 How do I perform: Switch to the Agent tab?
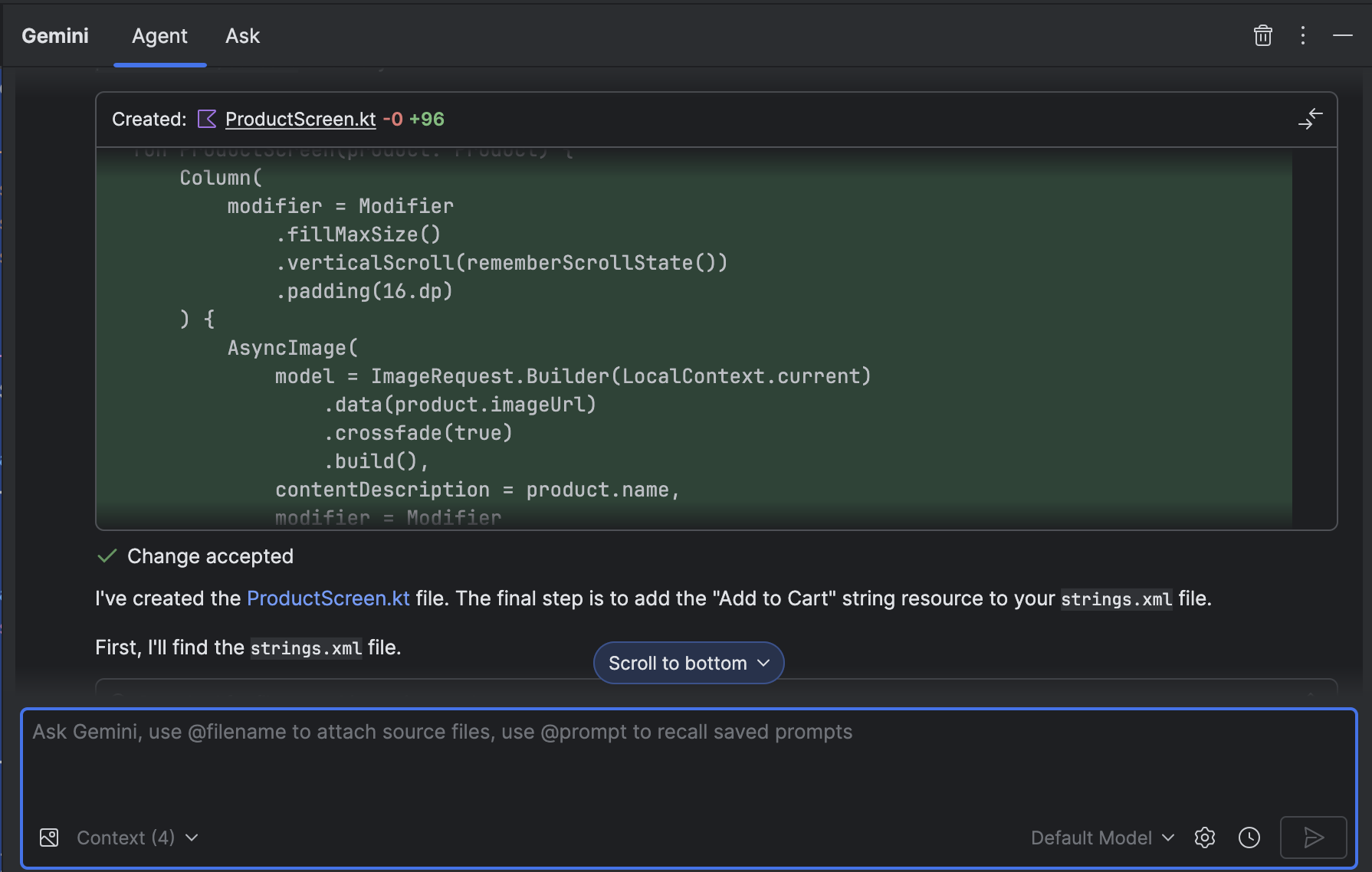(x=159, y=36)
